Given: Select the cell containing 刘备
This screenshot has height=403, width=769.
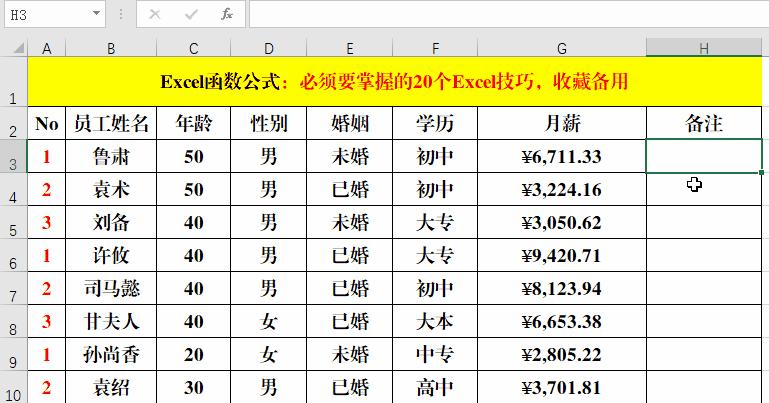Looking at the screenshot, I should click(111, 223).
